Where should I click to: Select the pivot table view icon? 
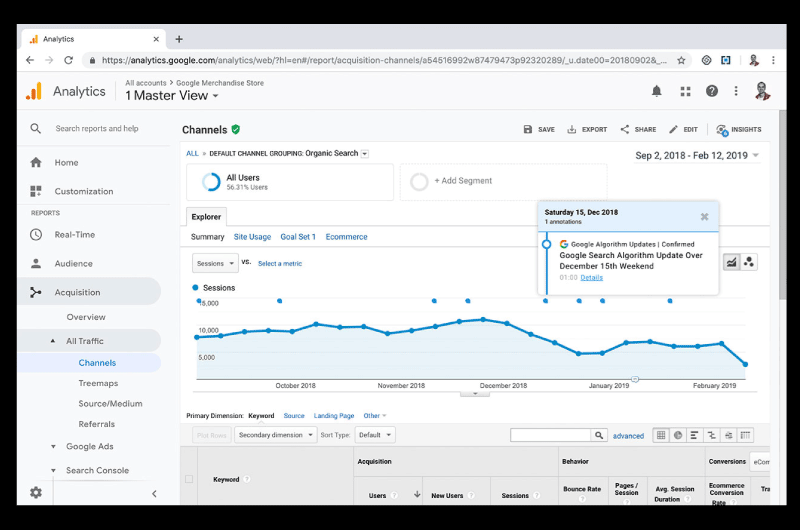[745, 435]
